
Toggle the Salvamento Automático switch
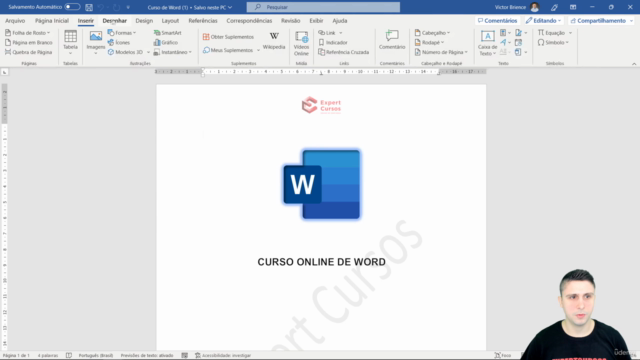(72, 7)
